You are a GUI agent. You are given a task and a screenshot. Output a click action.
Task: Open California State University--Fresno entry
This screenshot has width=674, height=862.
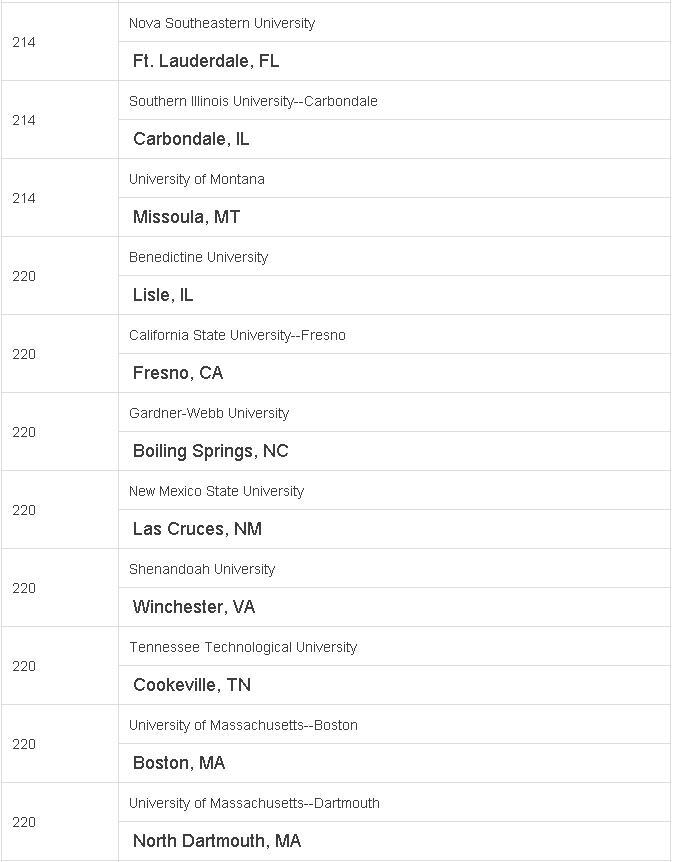point(237,335)
